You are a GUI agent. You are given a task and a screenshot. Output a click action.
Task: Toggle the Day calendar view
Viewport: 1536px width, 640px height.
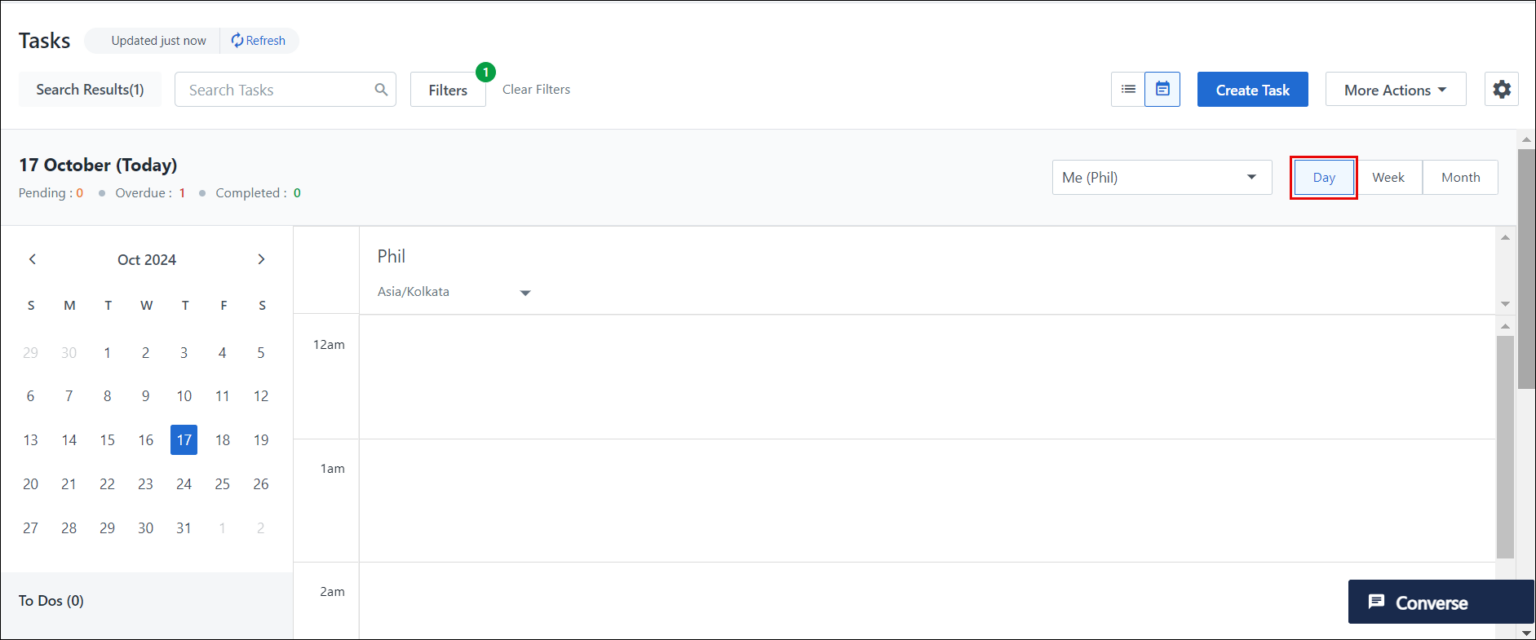pos(1323,177)
